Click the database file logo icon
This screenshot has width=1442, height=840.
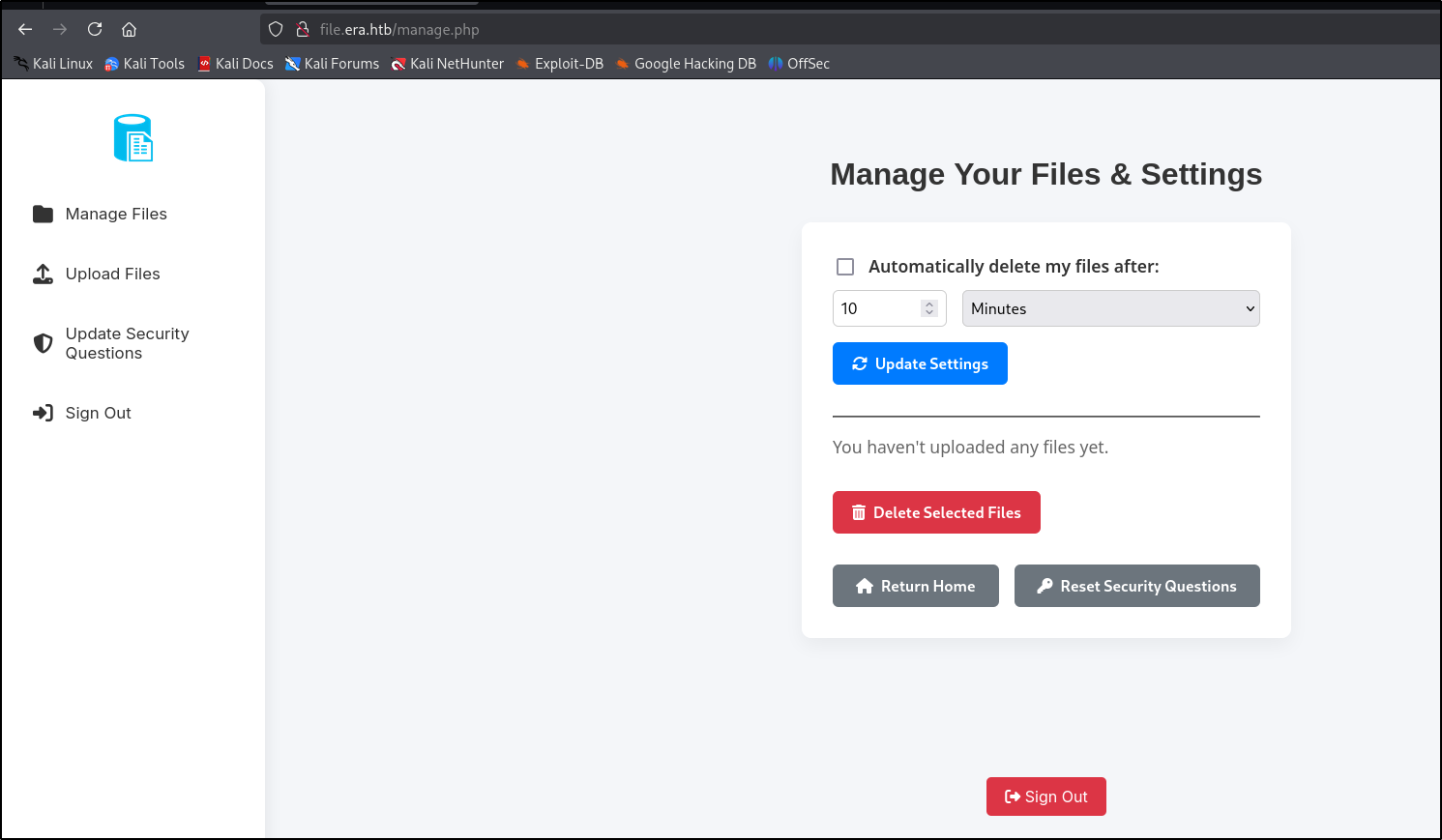click(x=133, y=138)
